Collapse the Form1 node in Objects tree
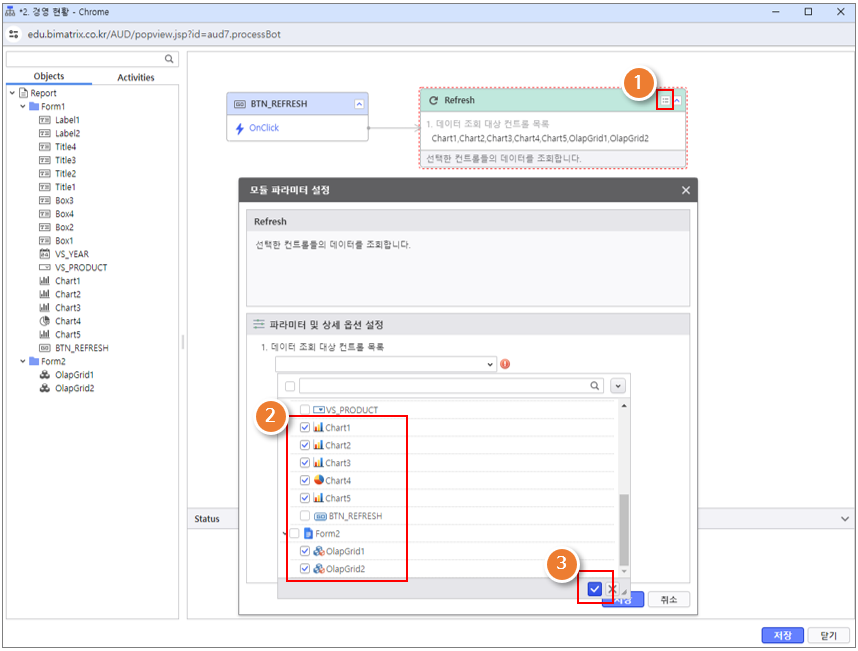 click(x=23, y=106)
